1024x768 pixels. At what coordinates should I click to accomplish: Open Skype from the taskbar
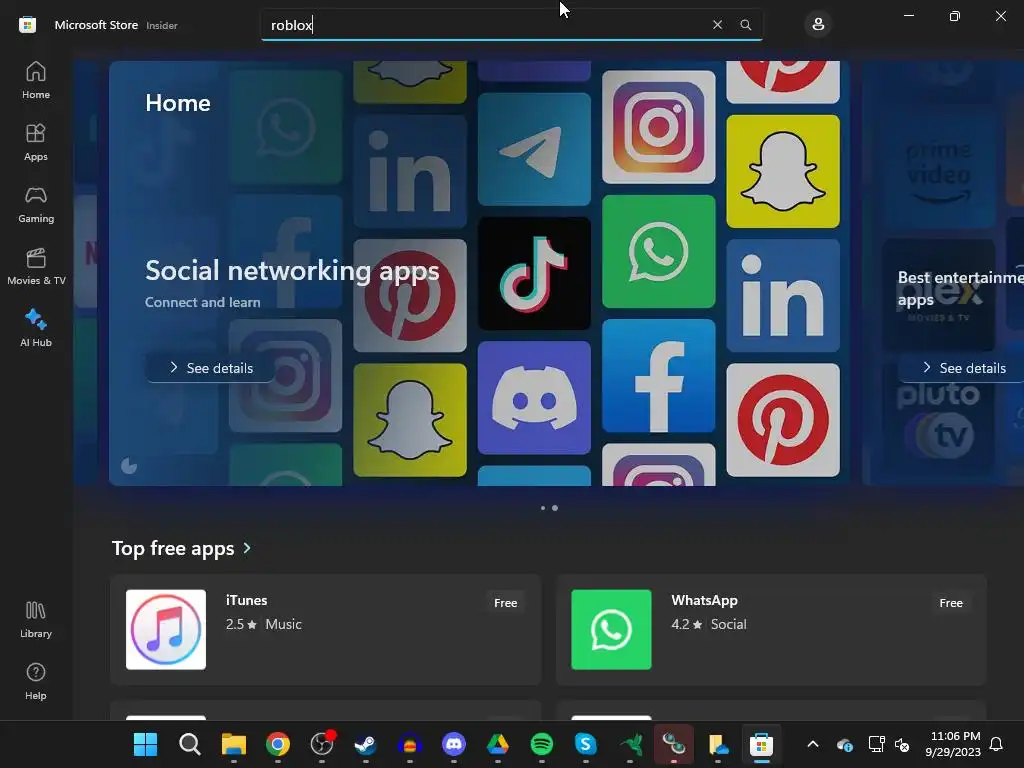point(586,744)
